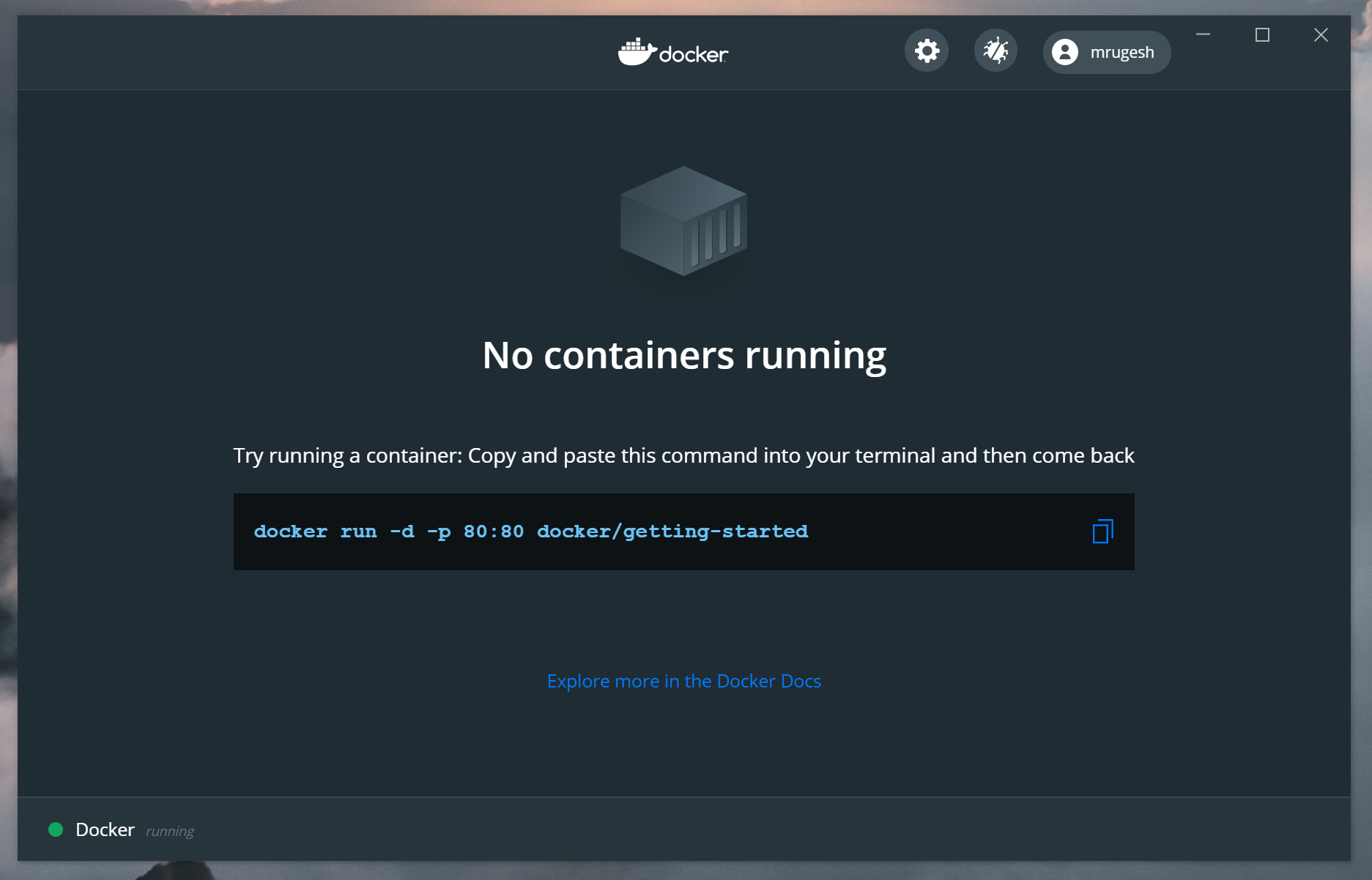This screenshot has height=880, width=1372.
Task: Open the troubleshoot bug icon
Action: coord(995,51)
